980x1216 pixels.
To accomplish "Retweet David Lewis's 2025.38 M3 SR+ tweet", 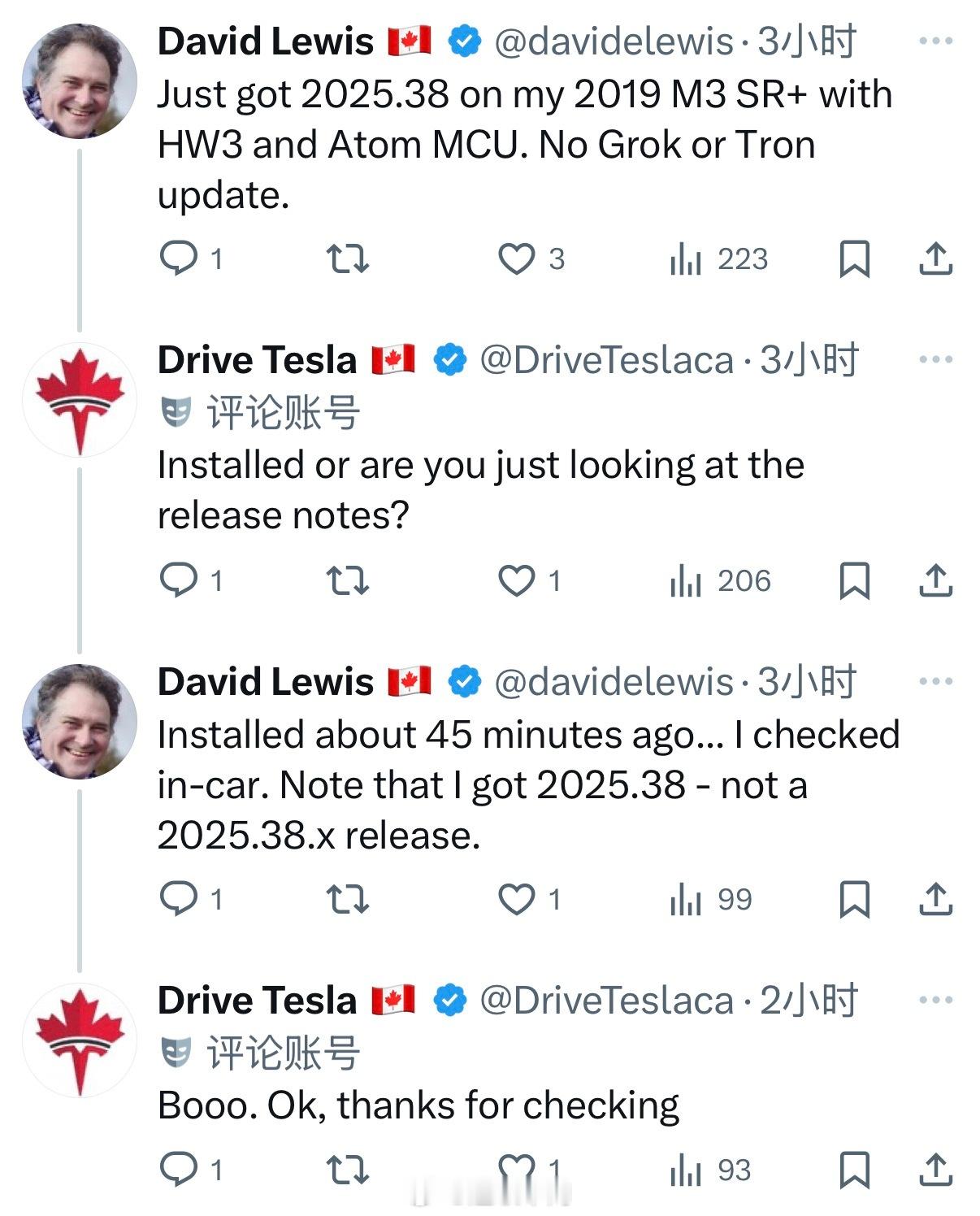I will click(x=348, y=258).
